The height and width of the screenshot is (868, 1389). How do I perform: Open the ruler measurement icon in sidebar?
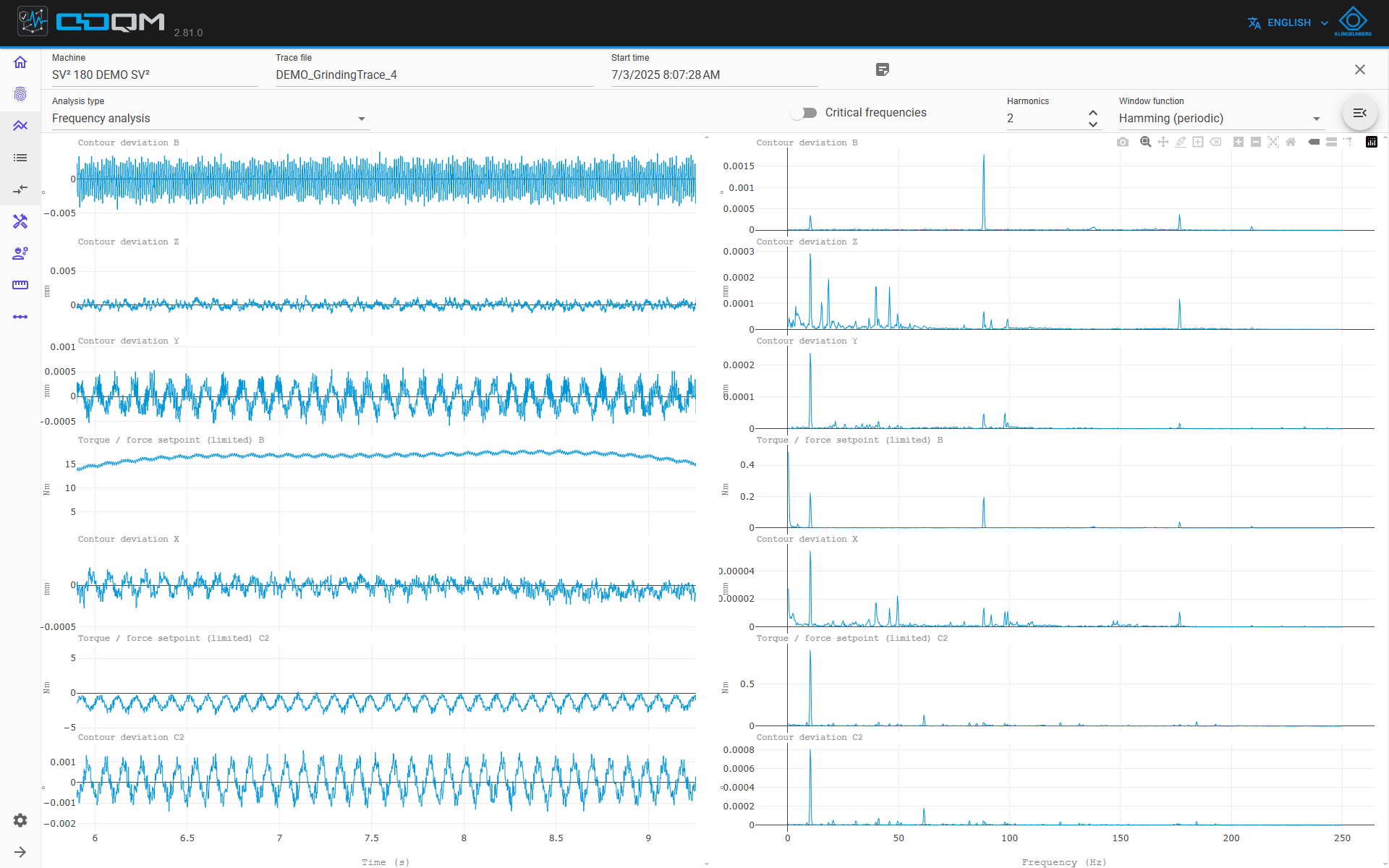(x=20, y=285)
